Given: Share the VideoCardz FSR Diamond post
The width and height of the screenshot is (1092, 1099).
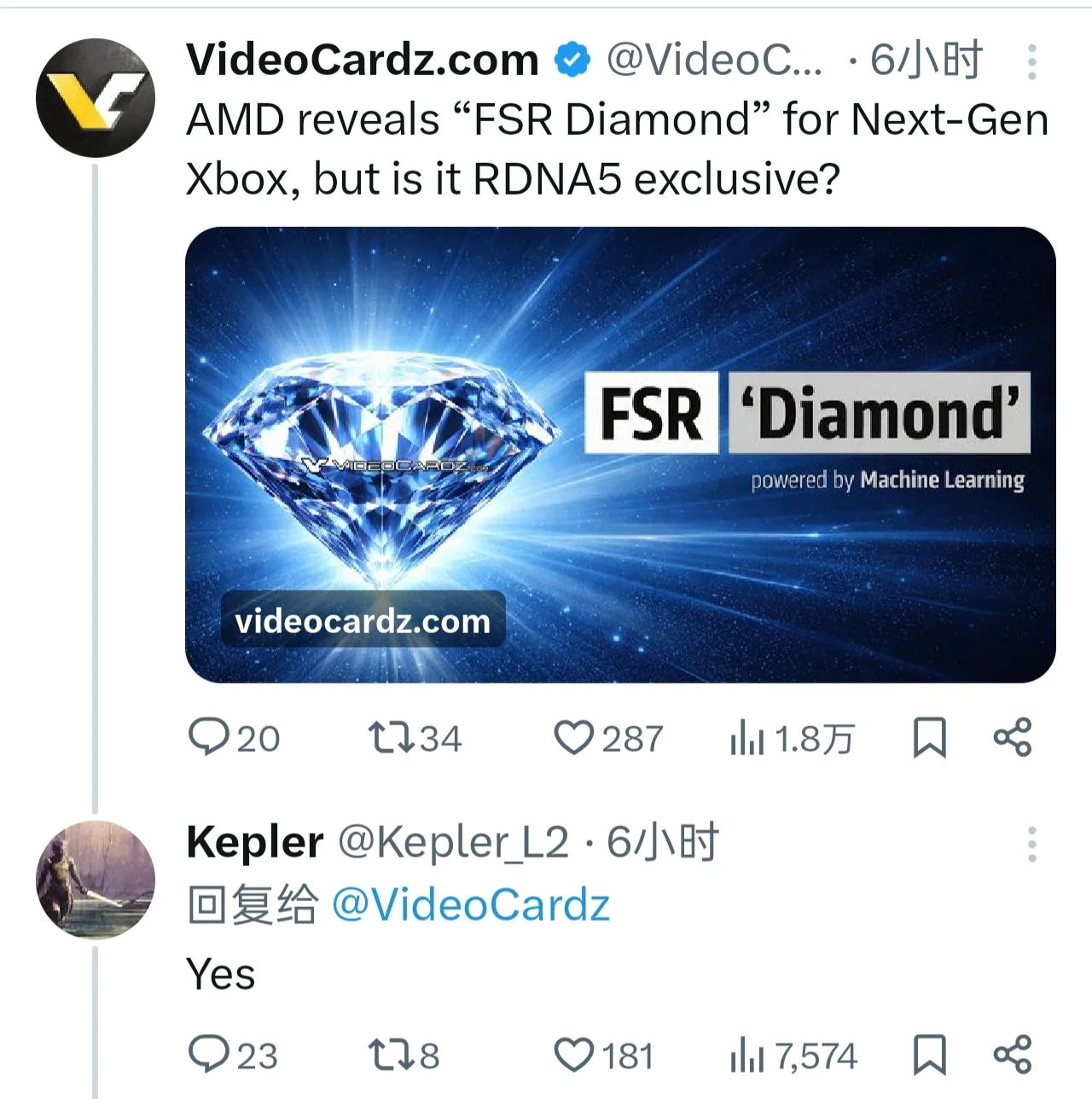Looking at the screenshot, I should pos(1013,738).
